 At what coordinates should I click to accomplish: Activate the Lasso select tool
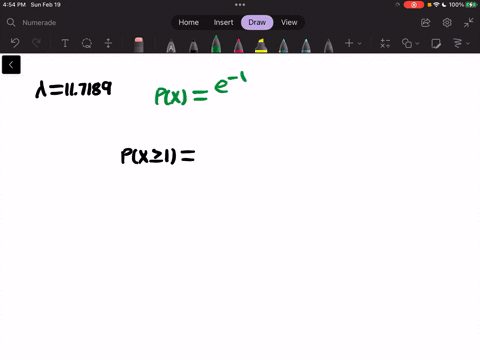tap(87, 43)
